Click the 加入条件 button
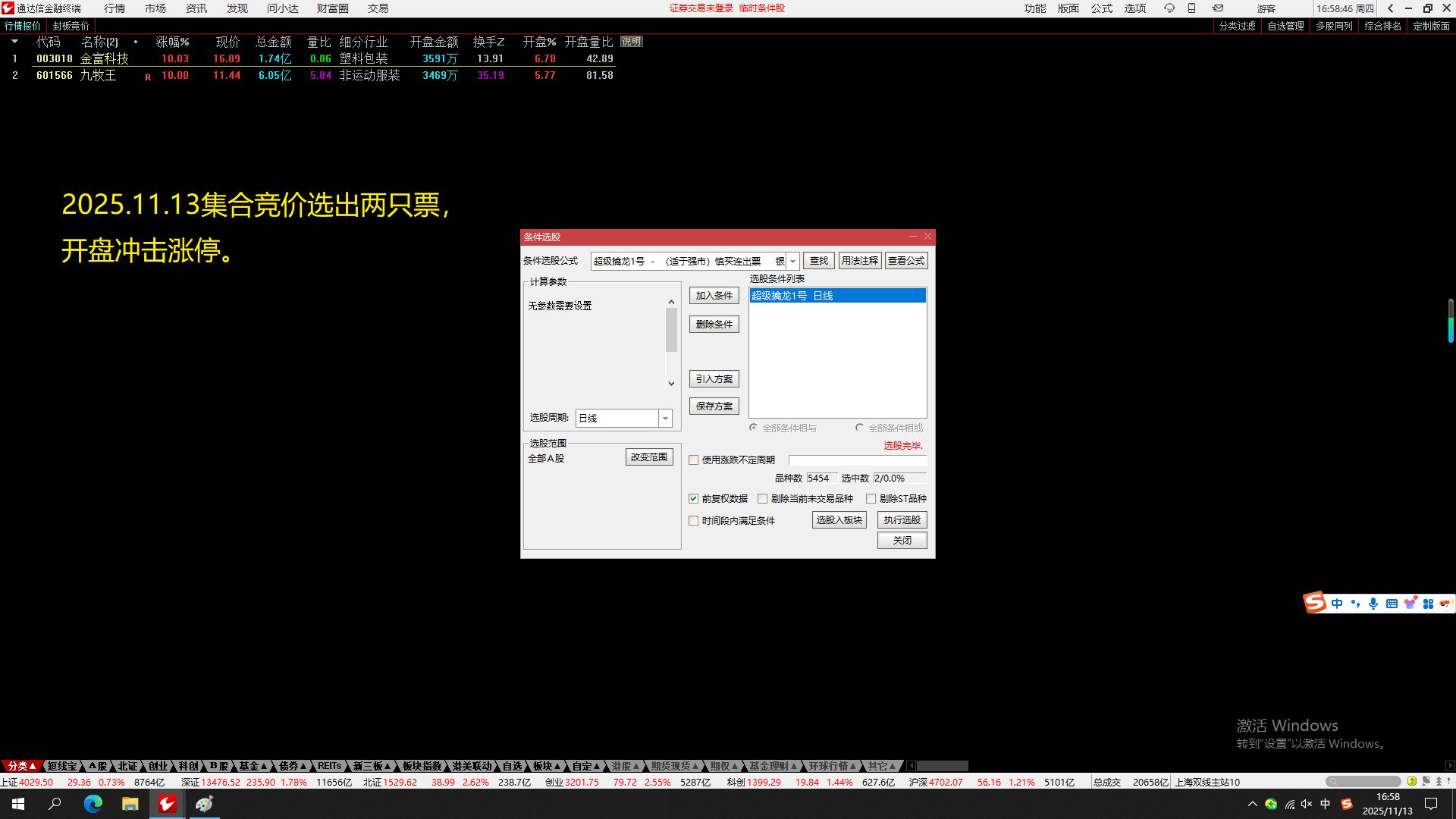Viewport: 1456px width, 819px height. (714, 296)
